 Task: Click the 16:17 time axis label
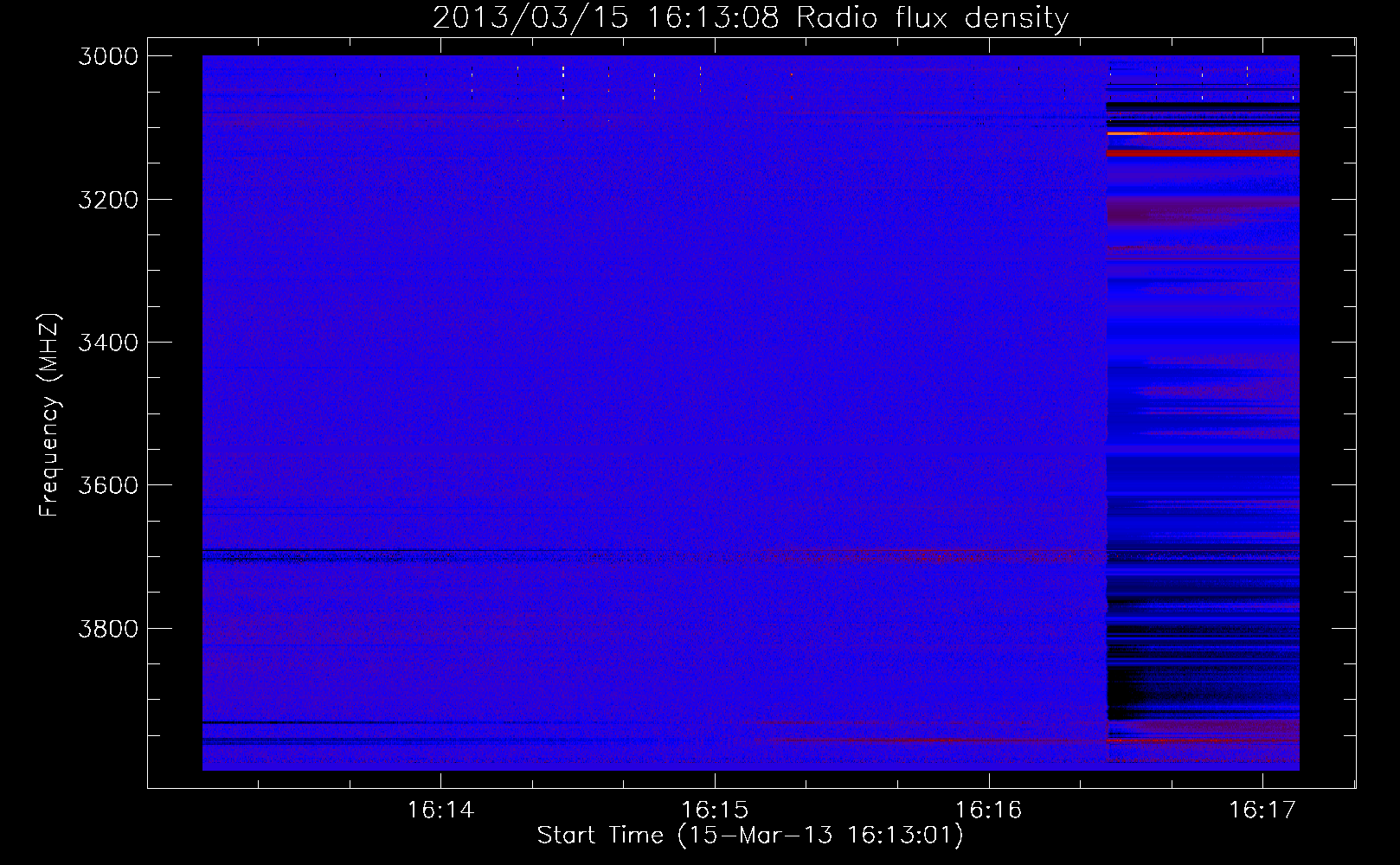pos(1262,810)
